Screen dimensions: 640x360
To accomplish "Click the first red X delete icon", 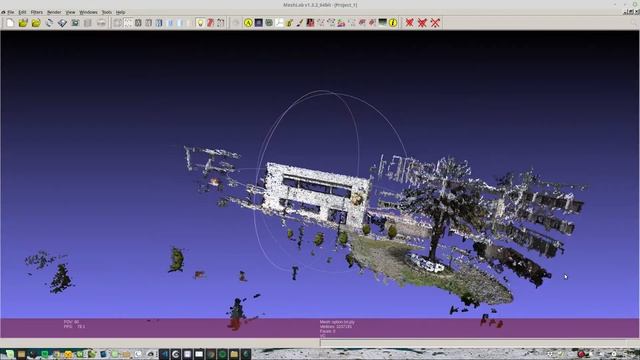I will point(409,23).
